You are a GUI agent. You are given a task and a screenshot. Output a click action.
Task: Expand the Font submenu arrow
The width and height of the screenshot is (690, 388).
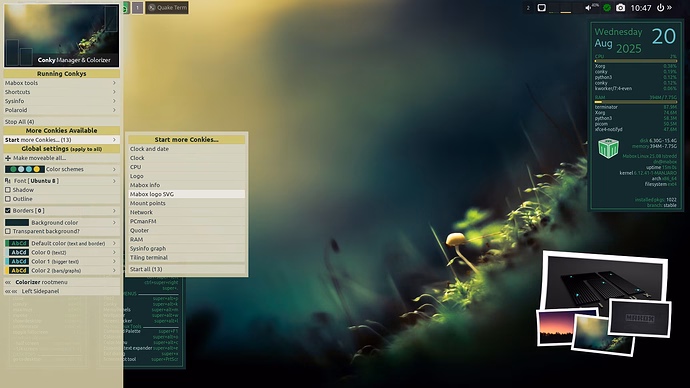coord(114,181)
